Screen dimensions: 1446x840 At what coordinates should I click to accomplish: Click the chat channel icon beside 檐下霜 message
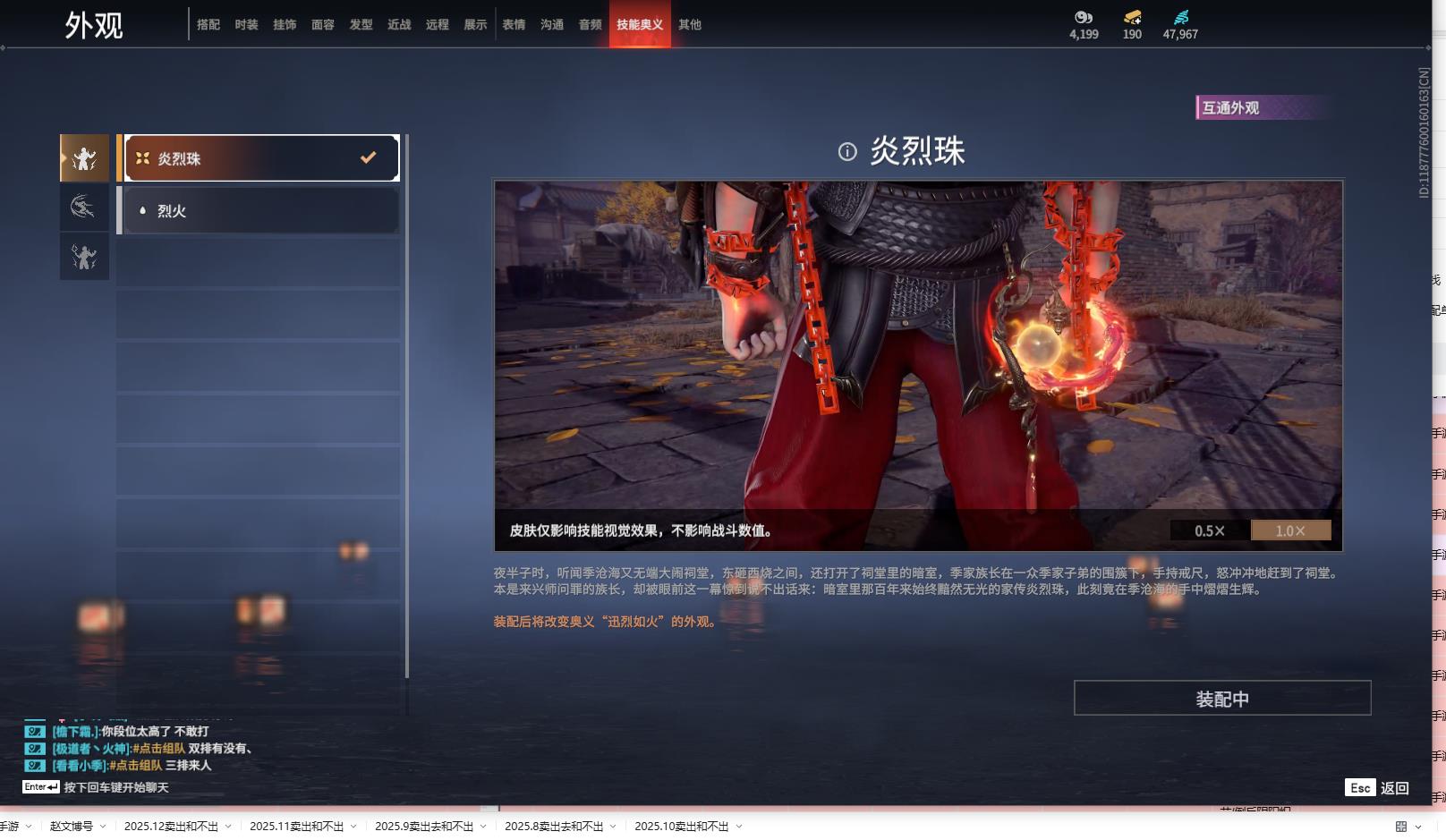pyautogui.click(x=35, y=731)
